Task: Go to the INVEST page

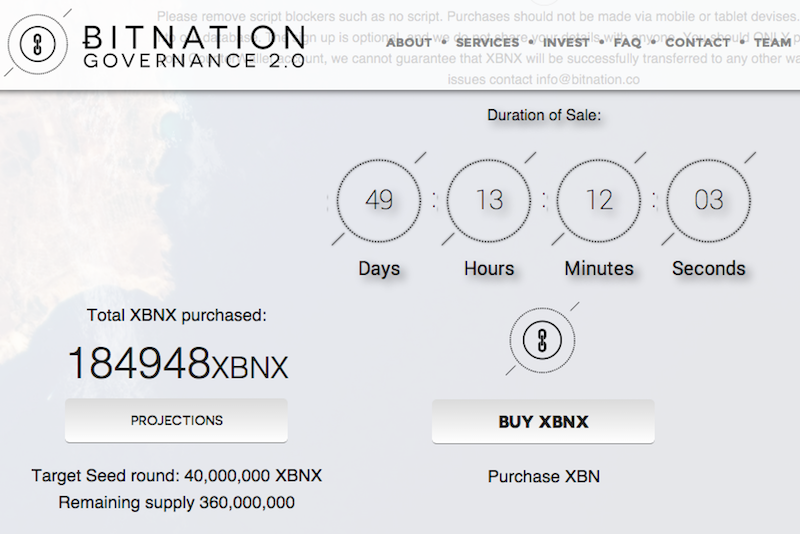Action: tap(566, 43)
